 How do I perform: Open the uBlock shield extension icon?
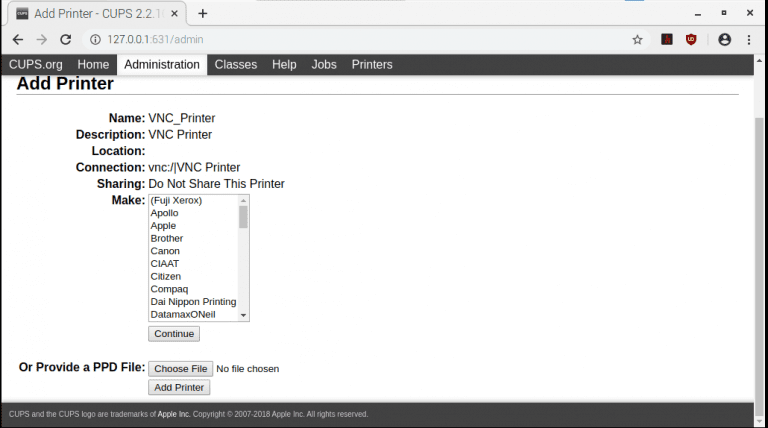[x=691, y=40]
